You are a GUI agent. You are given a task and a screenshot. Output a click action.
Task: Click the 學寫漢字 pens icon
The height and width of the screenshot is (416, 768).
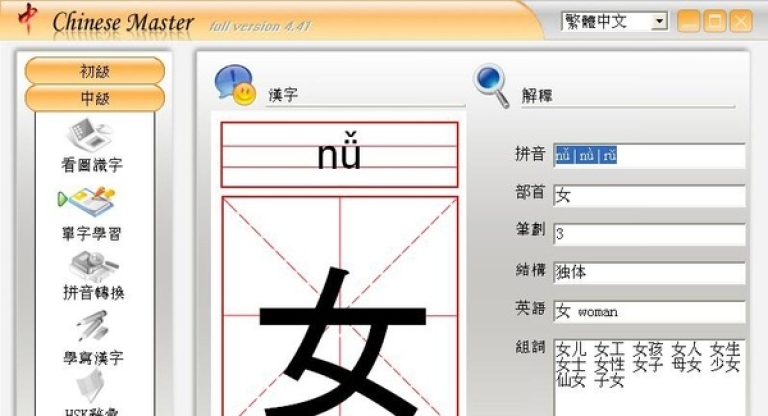pos(93,326)
